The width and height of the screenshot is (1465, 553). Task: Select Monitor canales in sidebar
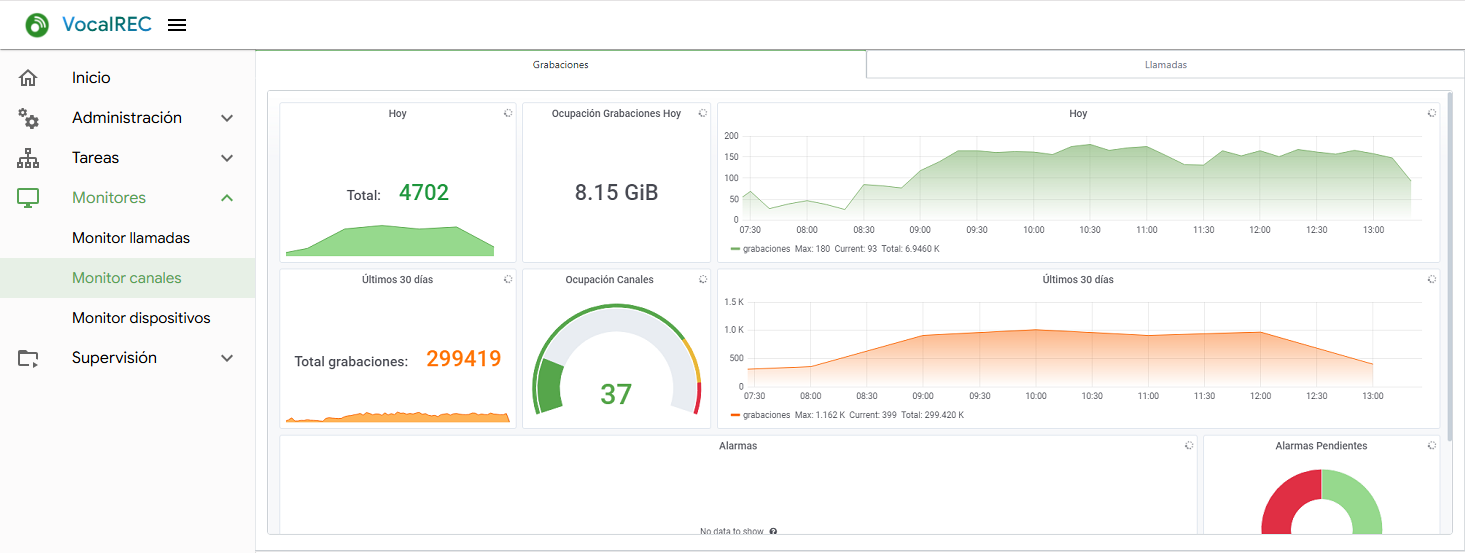[127, 278]
